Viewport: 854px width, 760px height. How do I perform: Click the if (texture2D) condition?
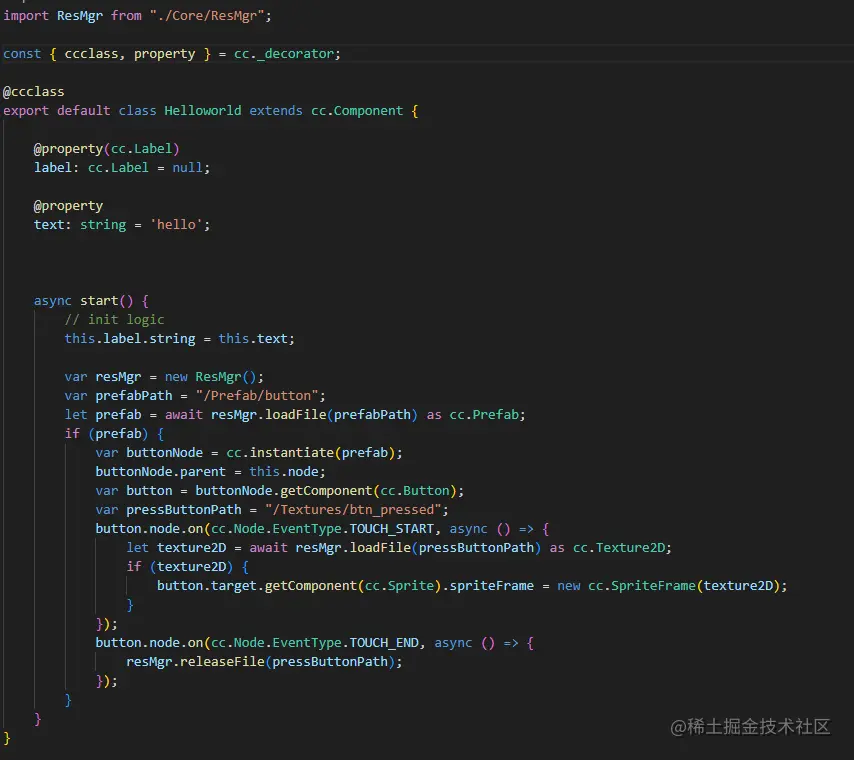pos(179,567)
